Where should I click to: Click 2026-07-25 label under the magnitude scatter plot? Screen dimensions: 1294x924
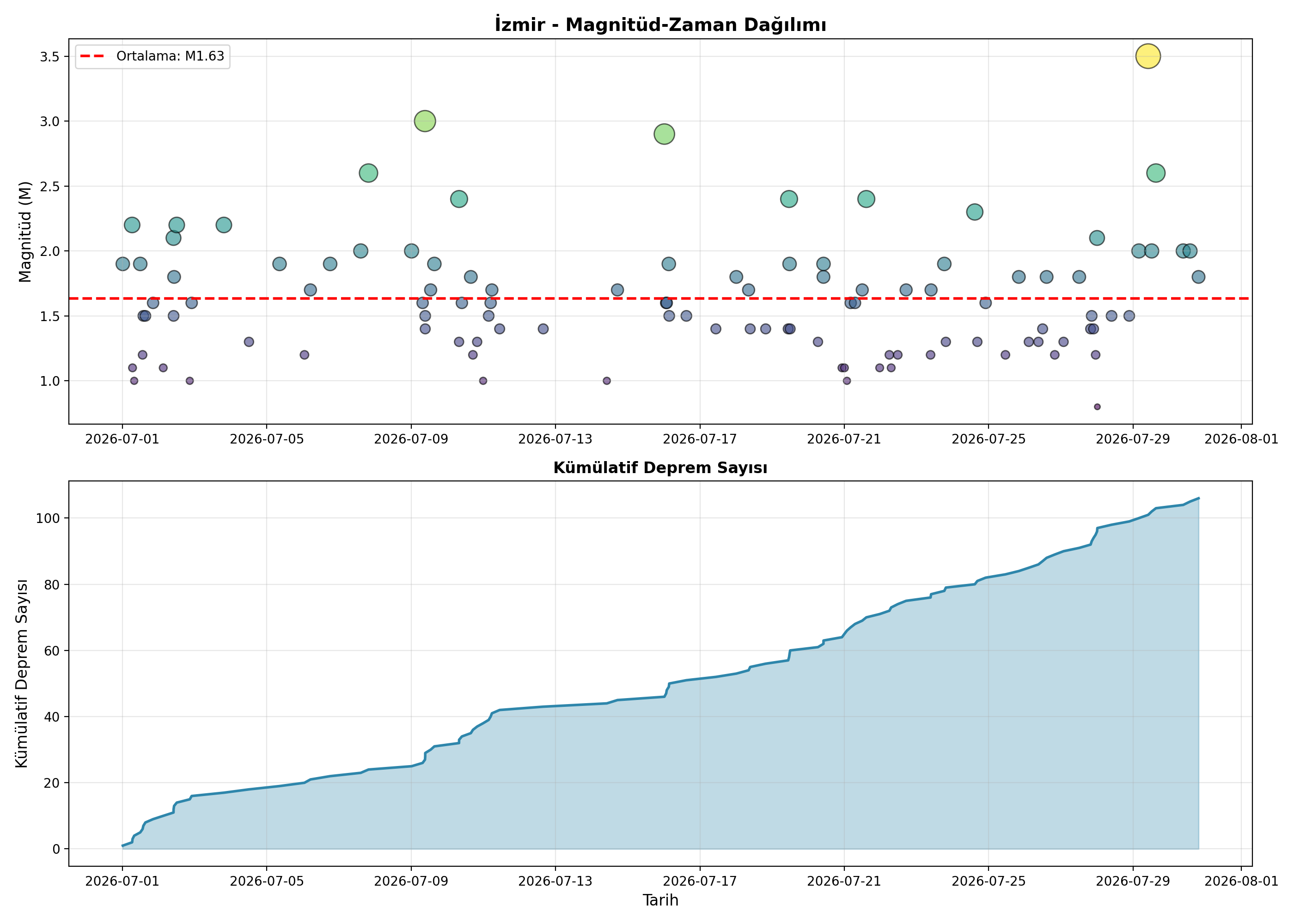coord(989,439)
